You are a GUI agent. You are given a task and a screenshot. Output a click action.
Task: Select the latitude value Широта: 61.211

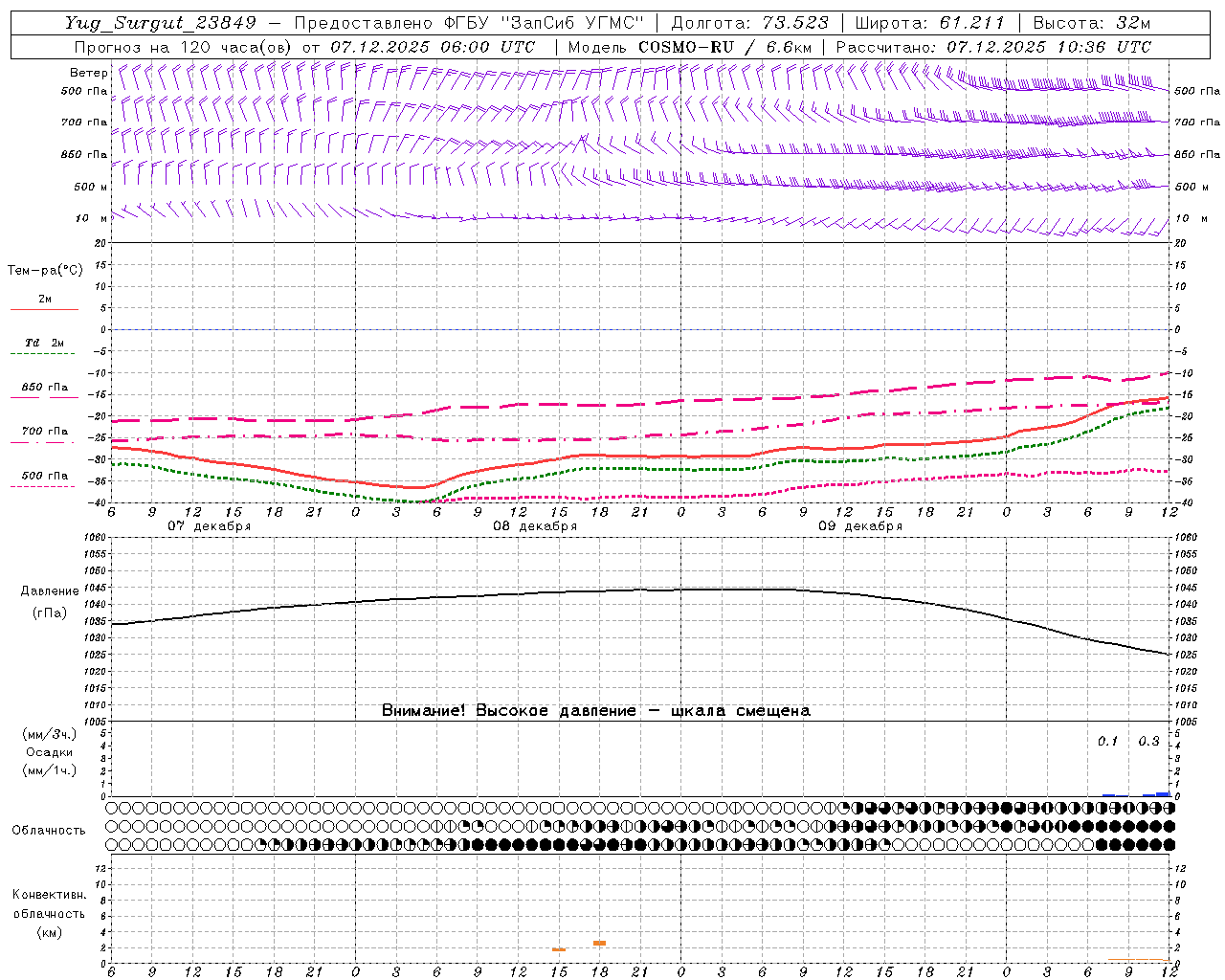click(x=929, y=23)
